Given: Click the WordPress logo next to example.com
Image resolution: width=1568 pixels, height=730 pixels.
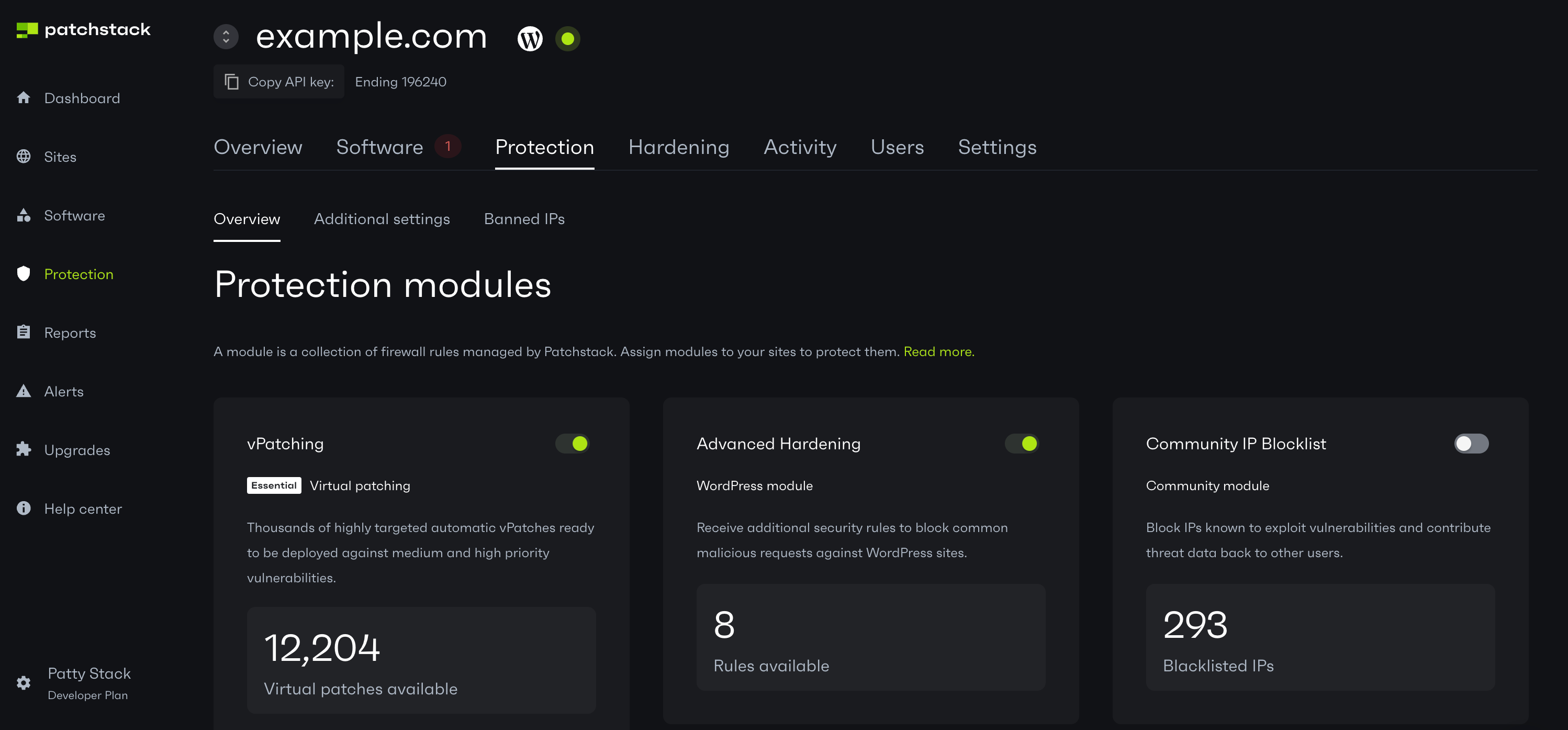Looking at the screenshot, I should 530,38.
